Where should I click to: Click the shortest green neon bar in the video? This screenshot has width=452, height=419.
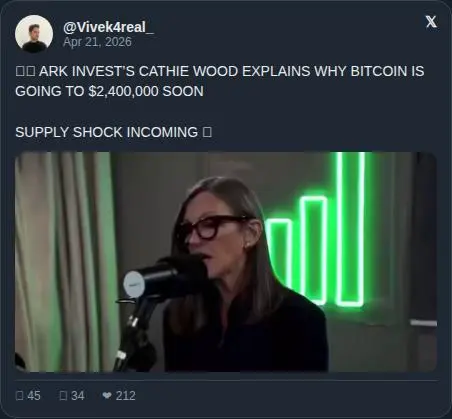click(281, 253)
